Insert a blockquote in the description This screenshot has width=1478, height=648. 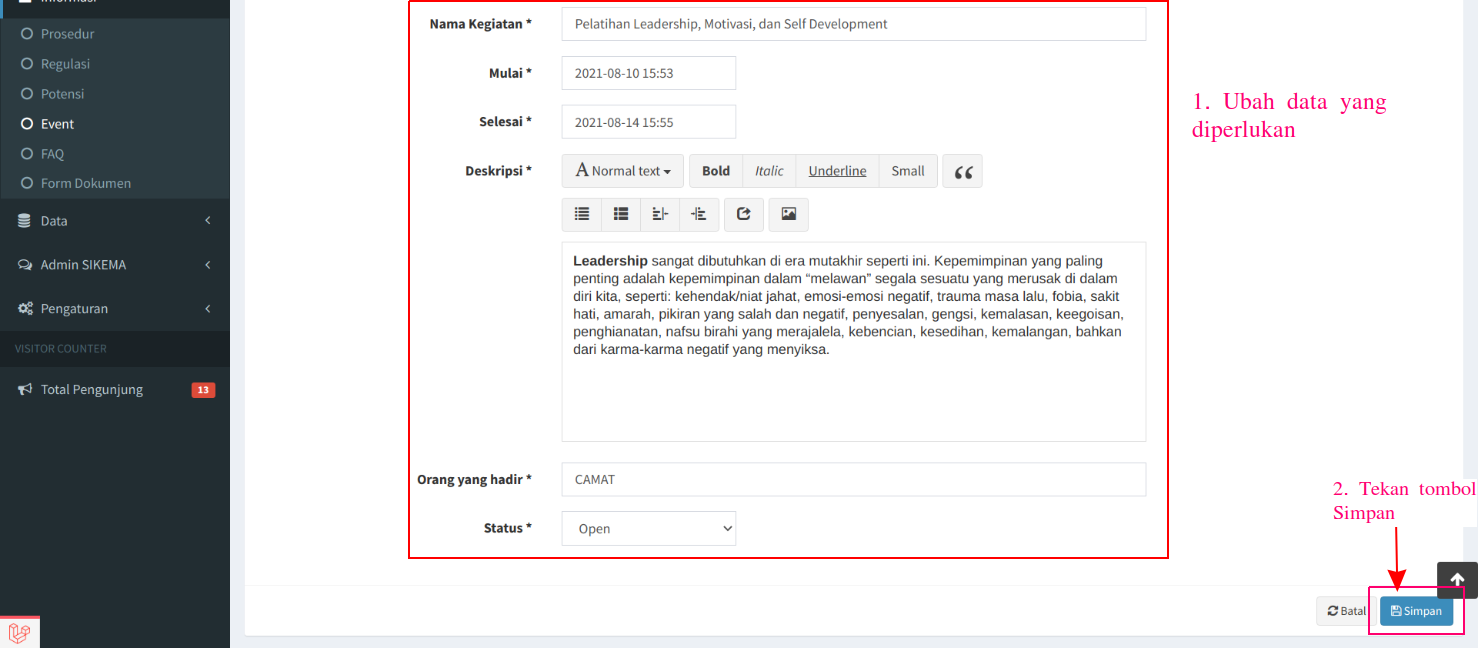pos(961,171)
